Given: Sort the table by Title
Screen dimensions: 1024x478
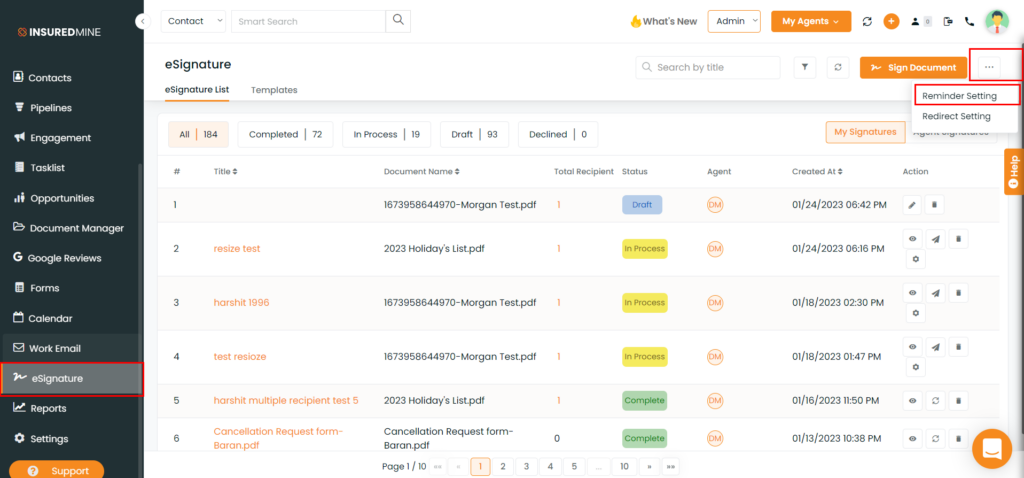Looking at the screenshot, I should coord(225,172).
